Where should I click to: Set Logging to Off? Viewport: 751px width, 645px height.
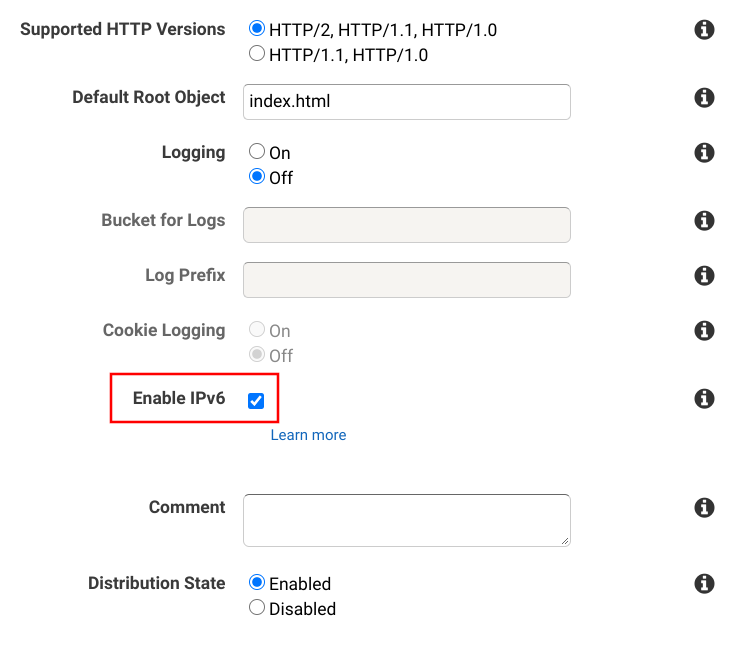click(257, 177)
